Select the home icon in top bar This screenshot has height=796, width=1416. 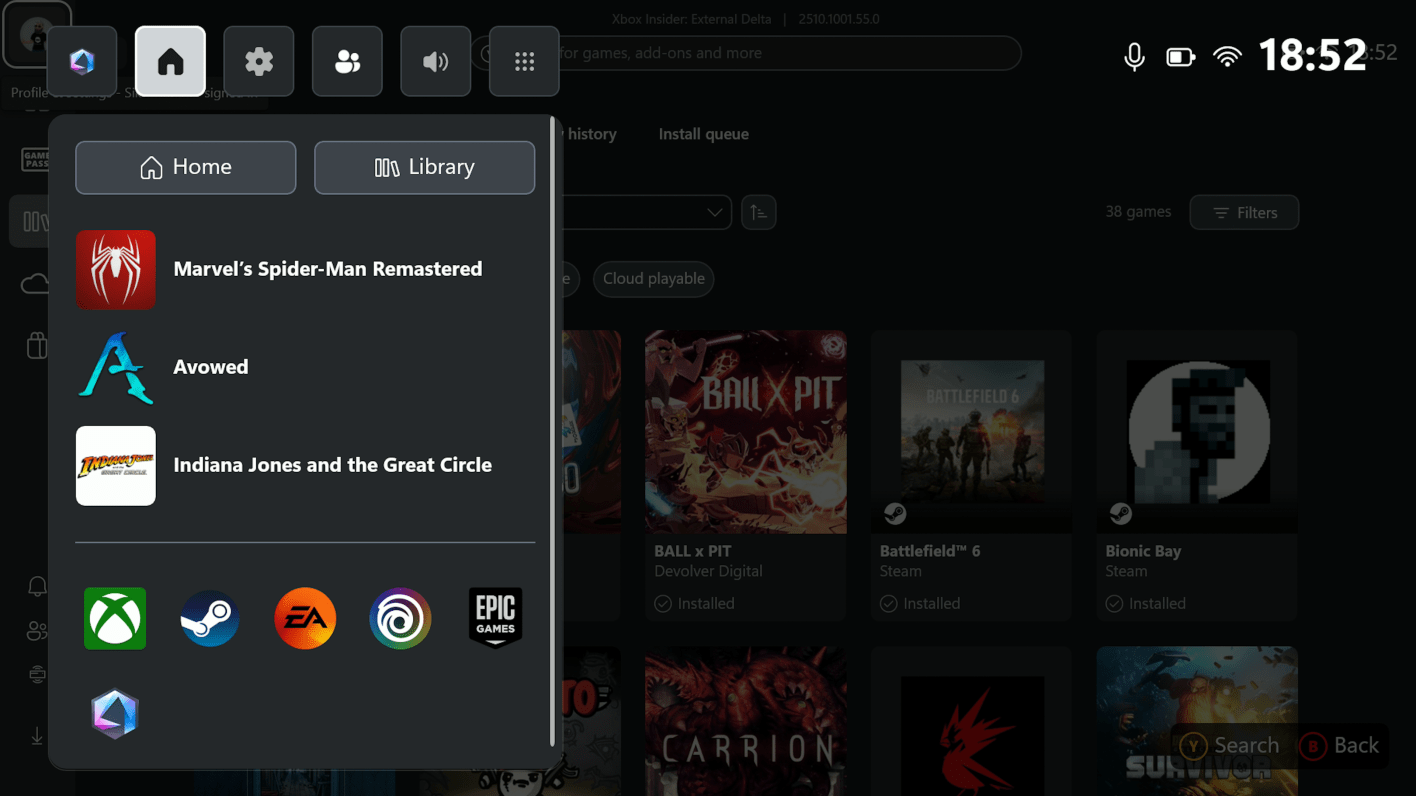tap(170, 62)
